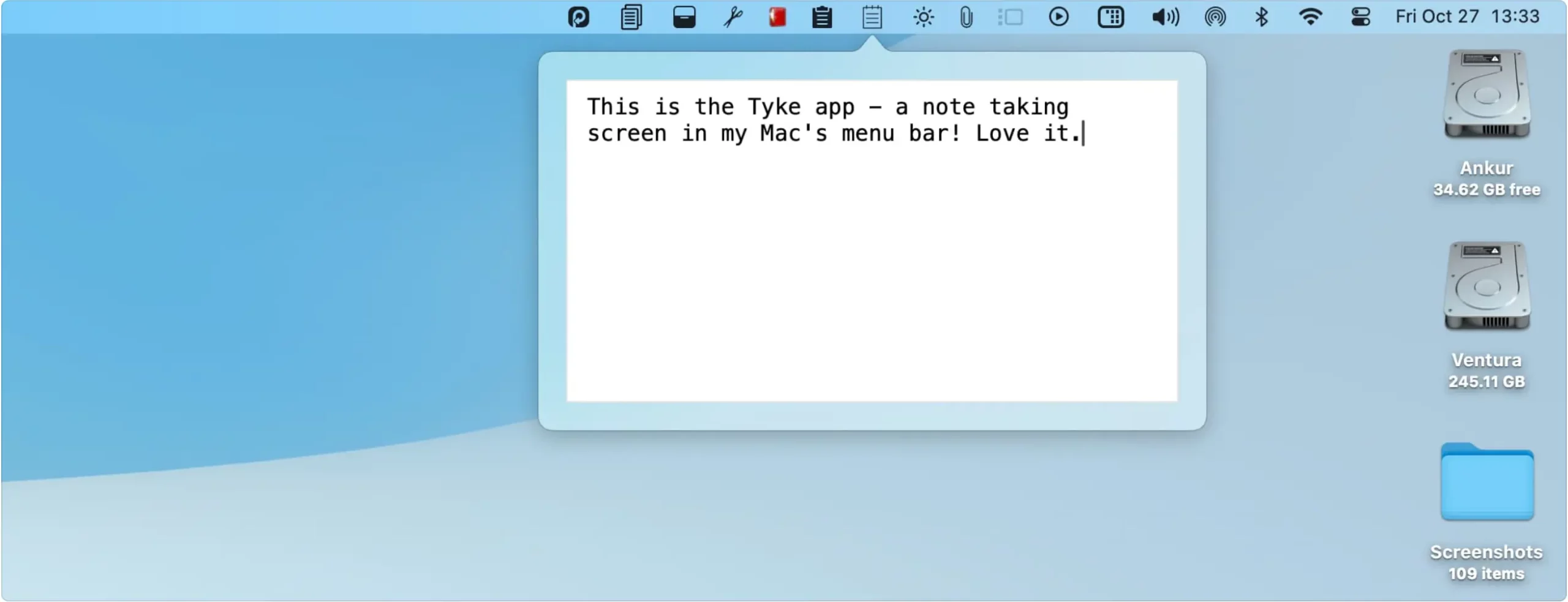Screen dimensions: 1568x602
Task: Click the date and time clock
Action: point(1468,17)
